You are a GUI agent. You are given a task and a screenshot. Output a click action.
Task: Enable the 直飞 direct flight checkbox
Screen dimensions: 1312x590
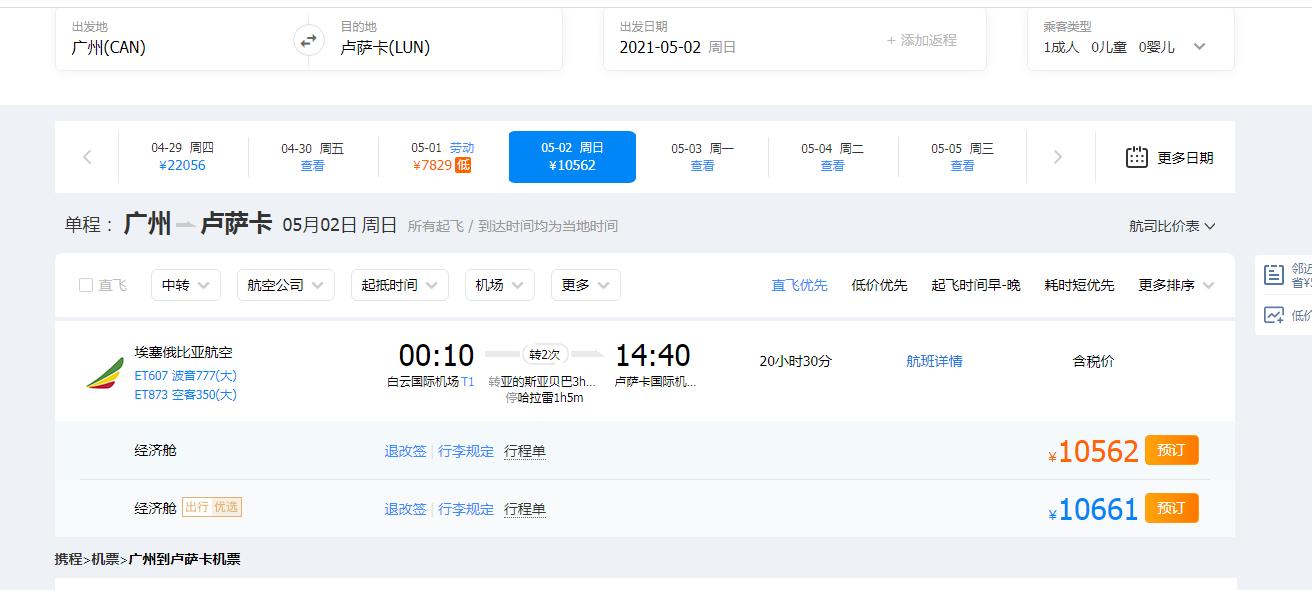click(x=88, y=284)
